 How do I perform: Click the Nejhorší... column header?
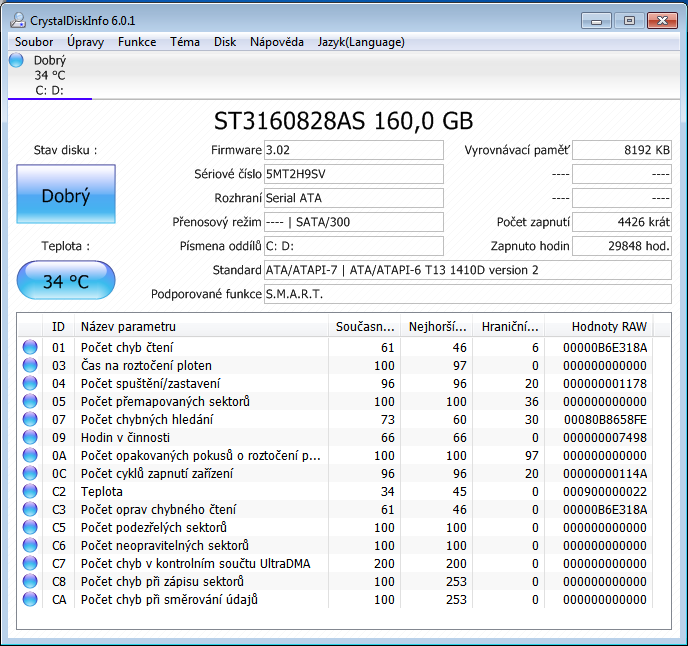(x=437, y=327)
